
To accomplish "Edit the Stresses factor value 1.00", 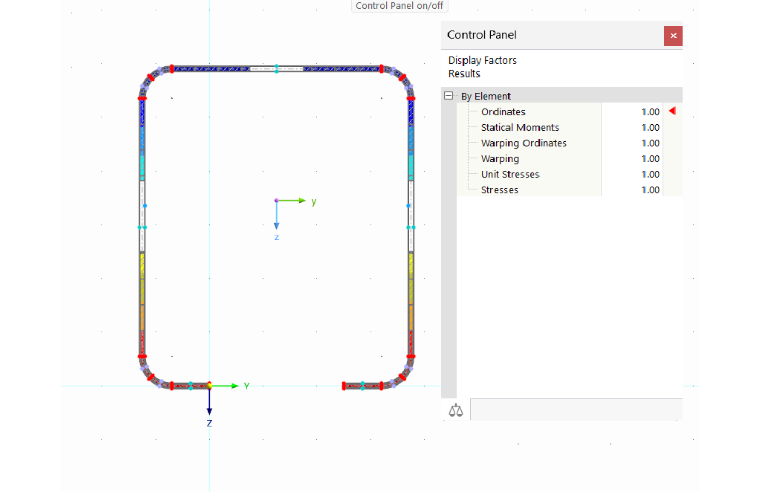I will coord(650,190).
